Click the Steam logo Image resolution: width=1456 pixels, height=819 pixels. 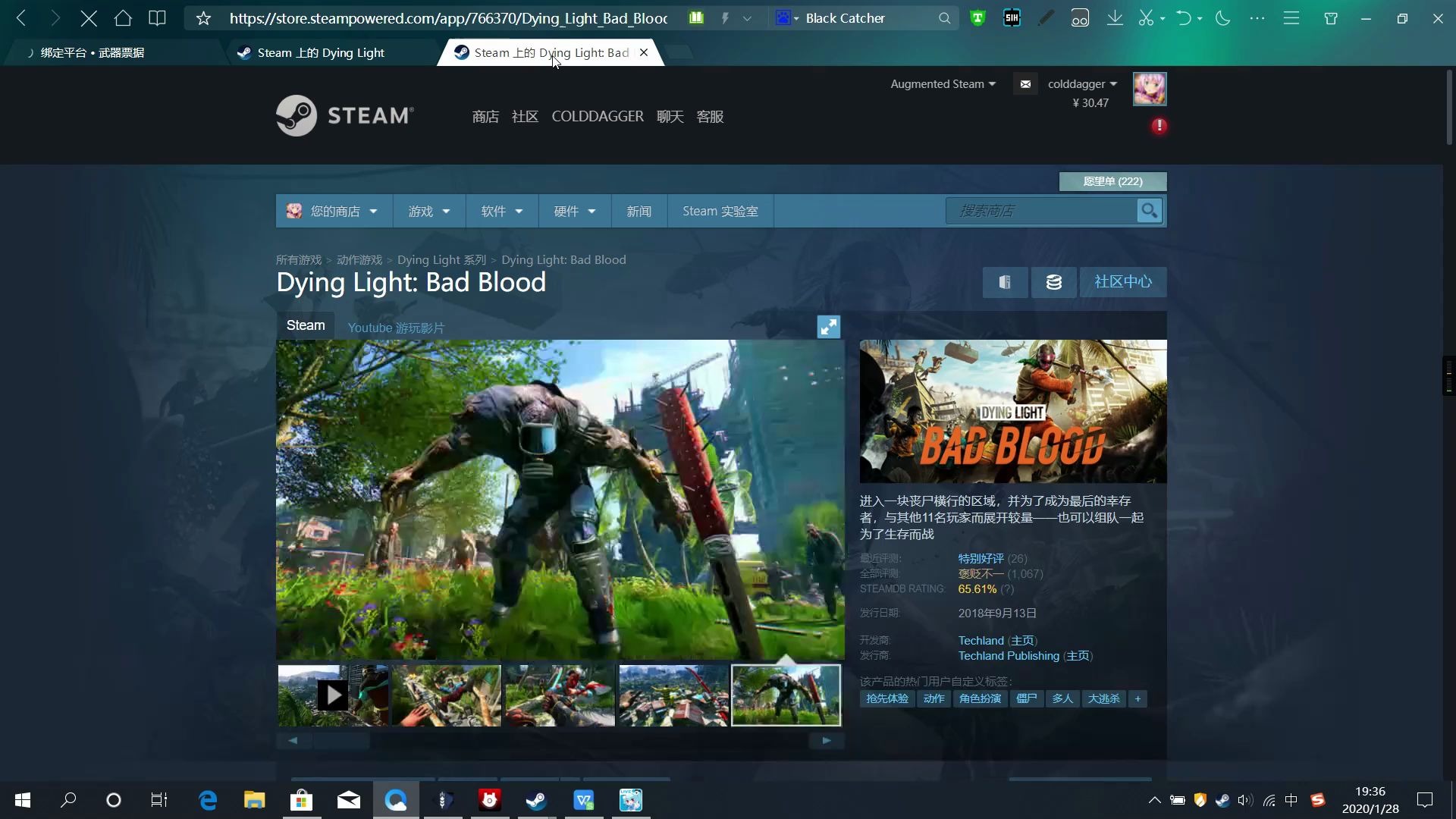345,115
